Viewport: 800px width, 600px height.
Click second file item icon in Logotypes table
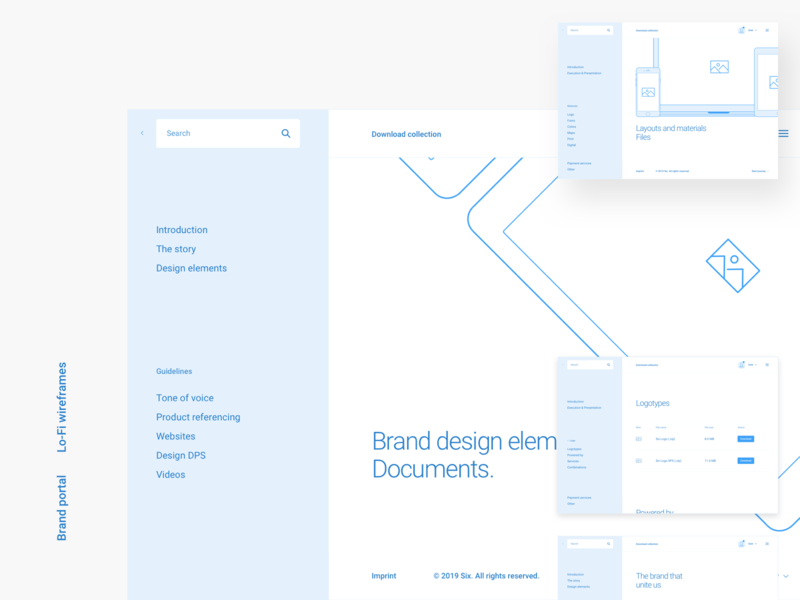[638, 461]
